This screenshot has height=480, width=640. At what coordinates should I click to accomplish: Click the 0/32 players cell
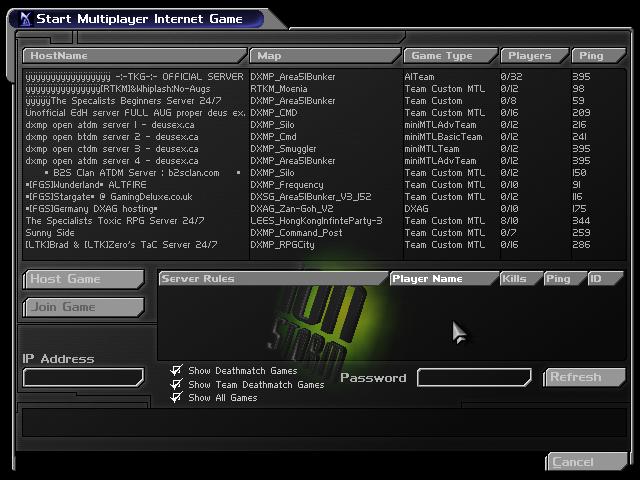click(x=511, y=77)
